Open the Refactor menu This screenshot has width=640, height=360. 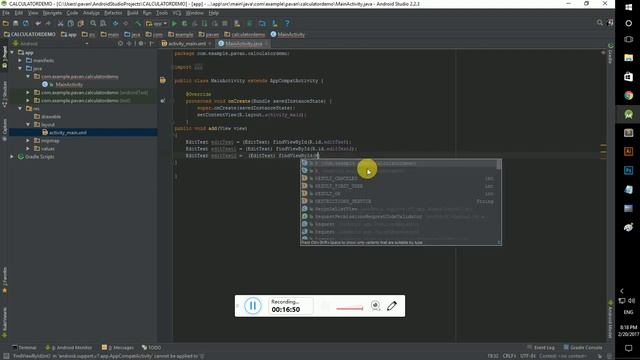[x=113, y=13]
